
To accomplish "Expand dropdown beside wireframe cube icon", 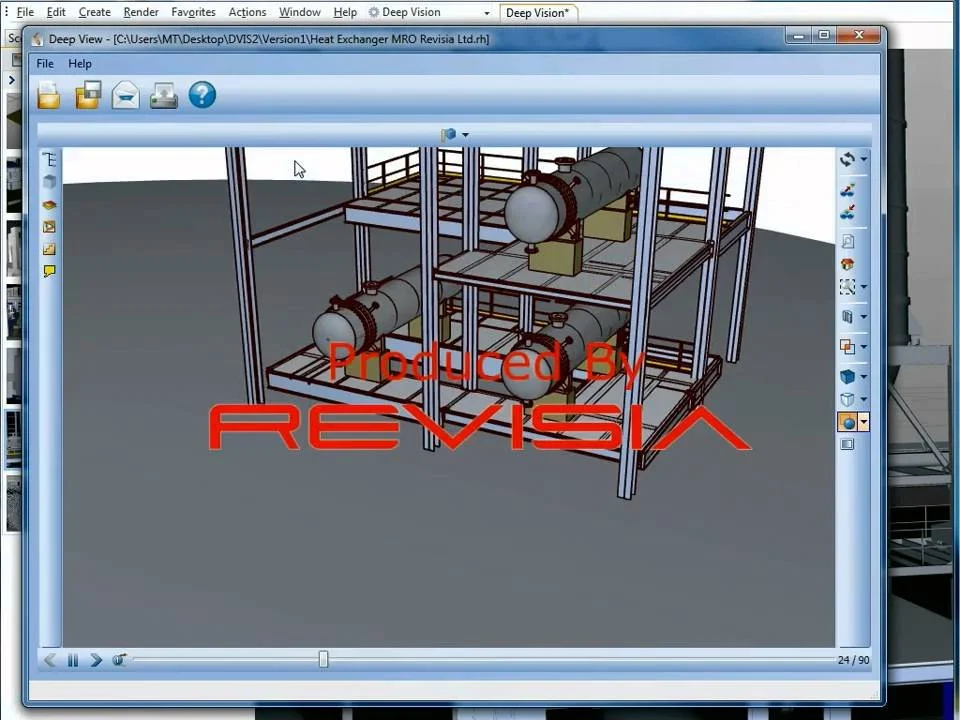I will pyautogui.click(x=863, y=399).
